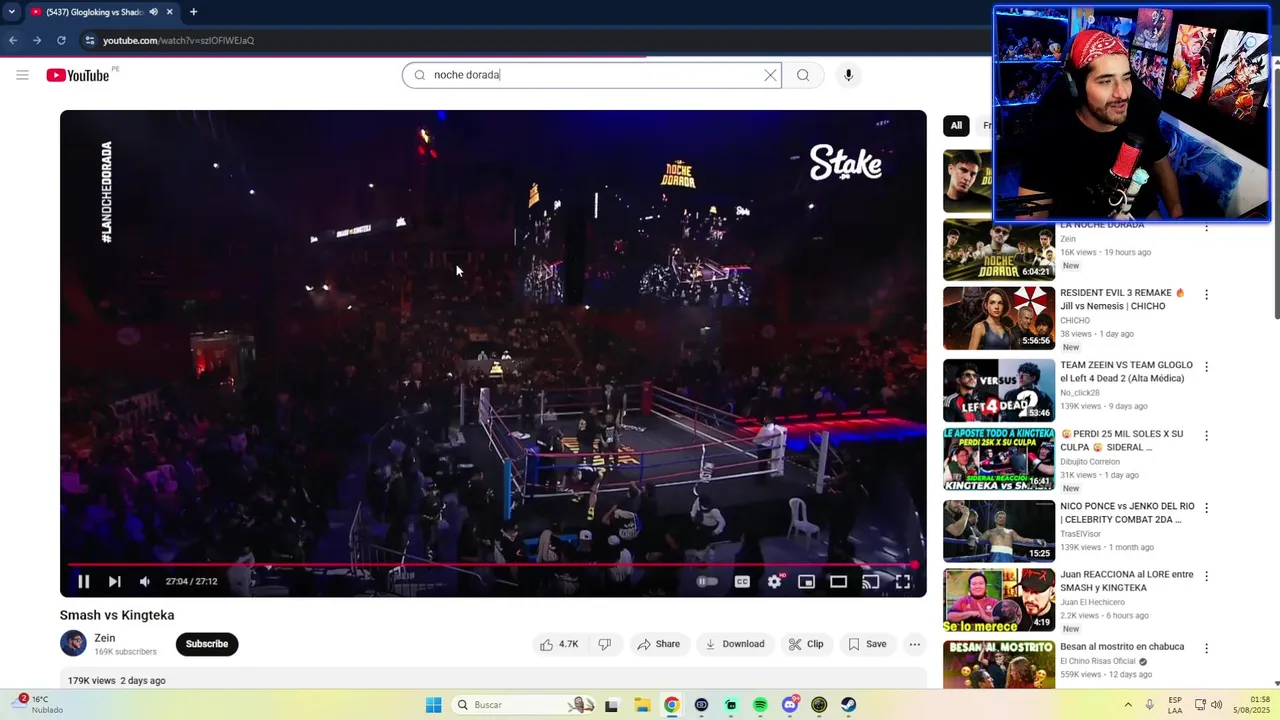
Task: Submit search with magnifier button
Action: (x=803, y=75)
